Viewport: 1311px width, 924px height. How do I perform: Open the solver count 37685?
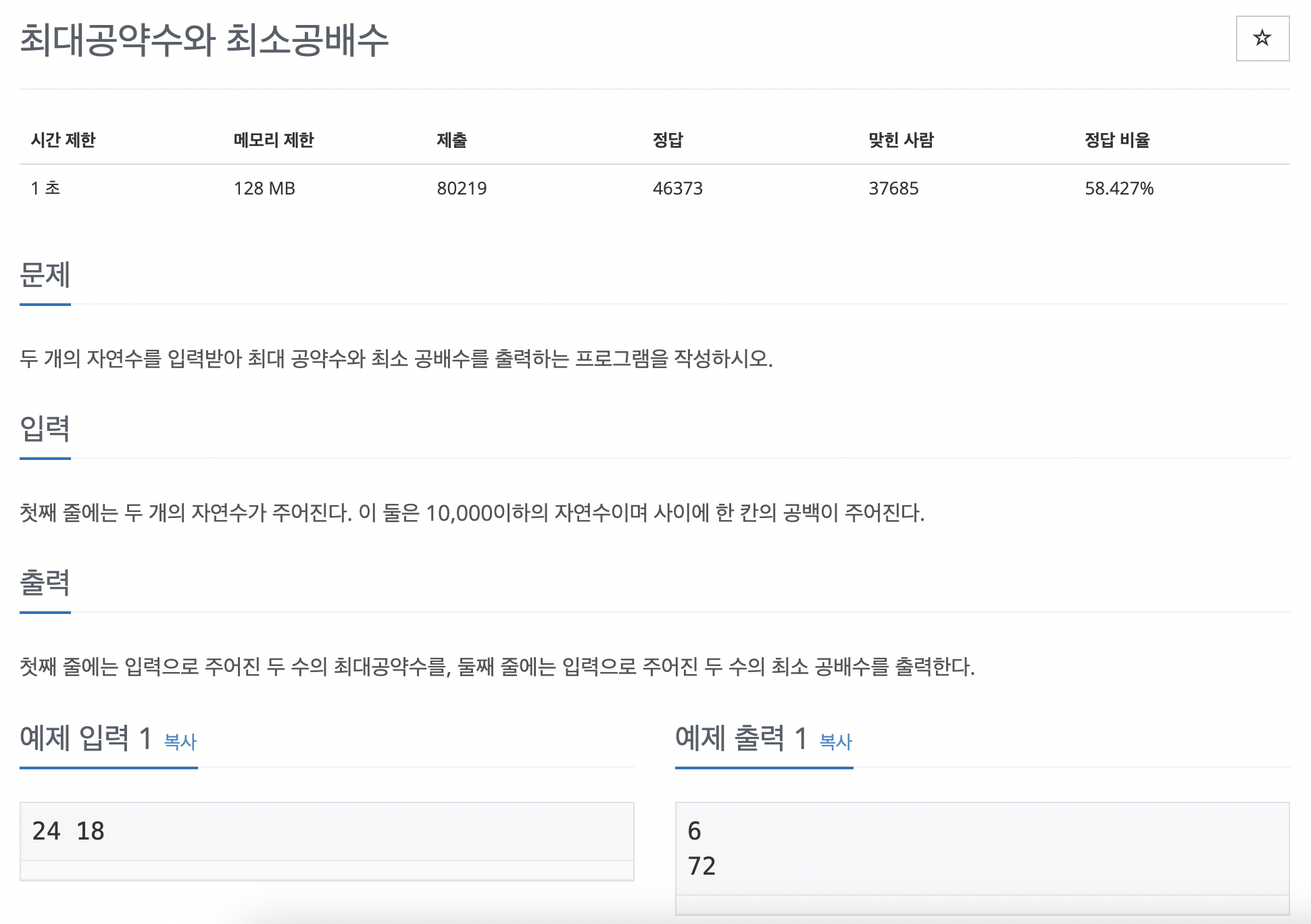(893, 188)
